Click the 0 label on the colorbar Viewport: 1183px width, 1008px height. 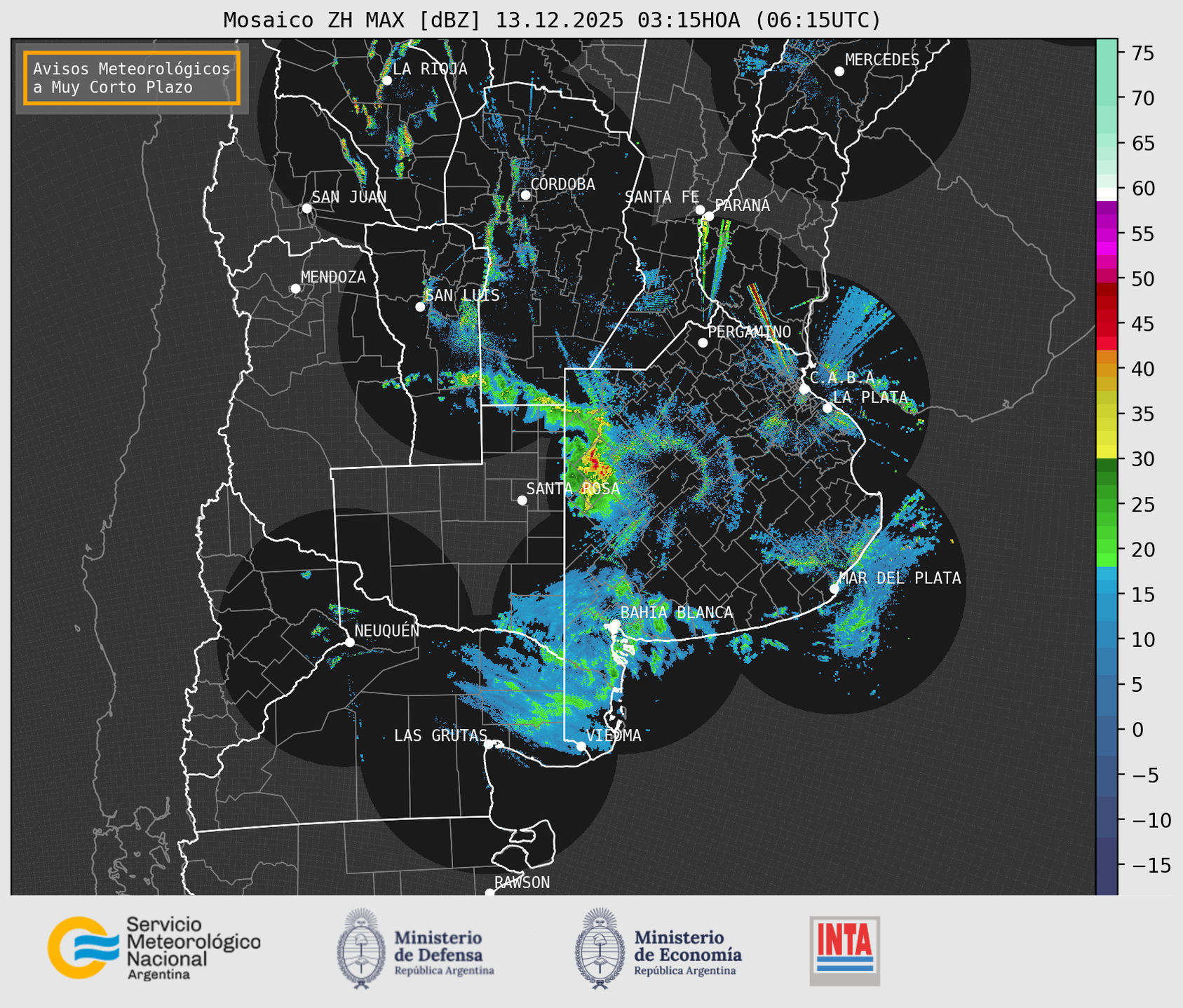pos(1137,730)
